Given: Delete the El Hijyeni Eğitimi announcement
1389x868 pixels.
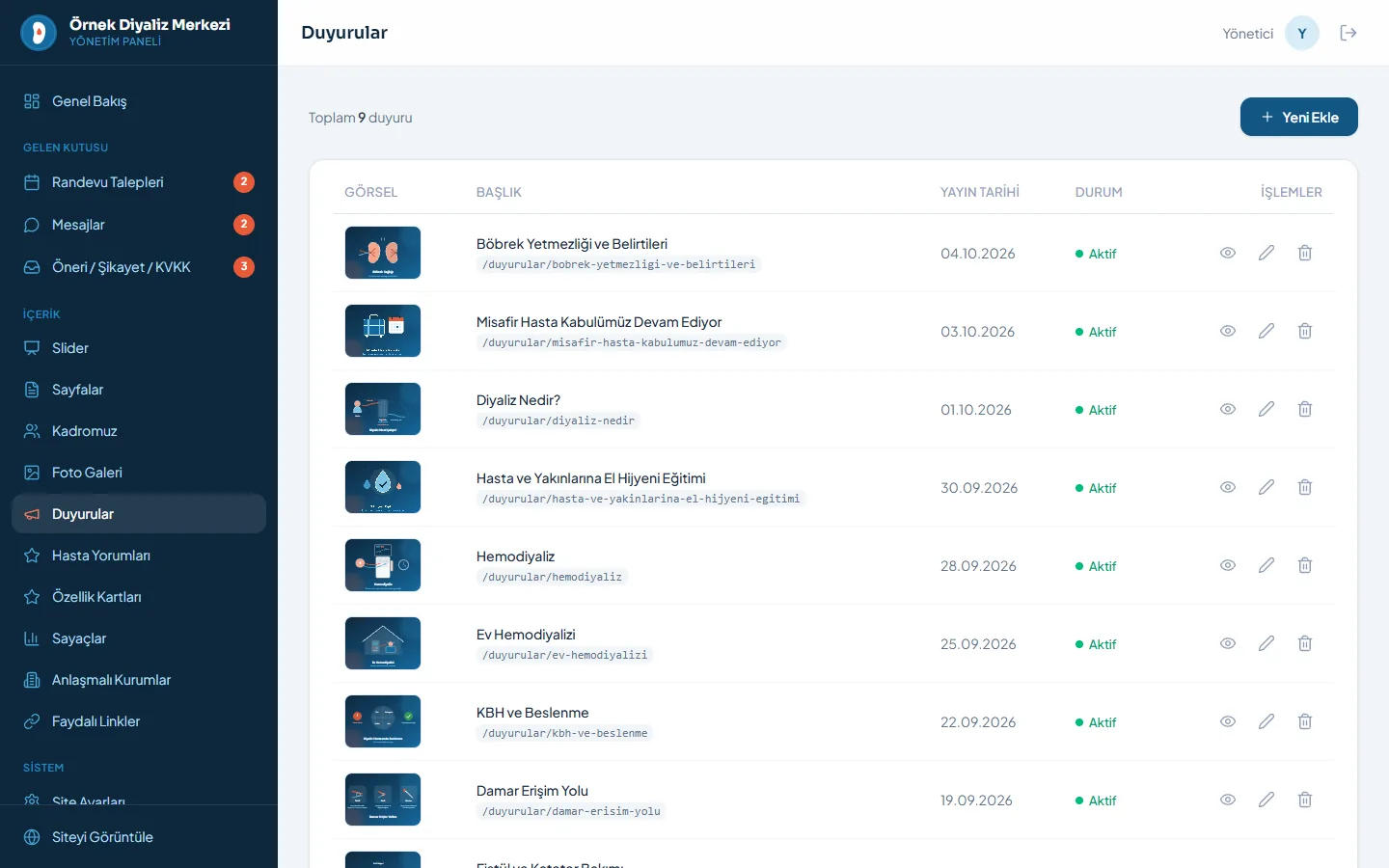Looking at the screenshot, I should point(1305,487).
